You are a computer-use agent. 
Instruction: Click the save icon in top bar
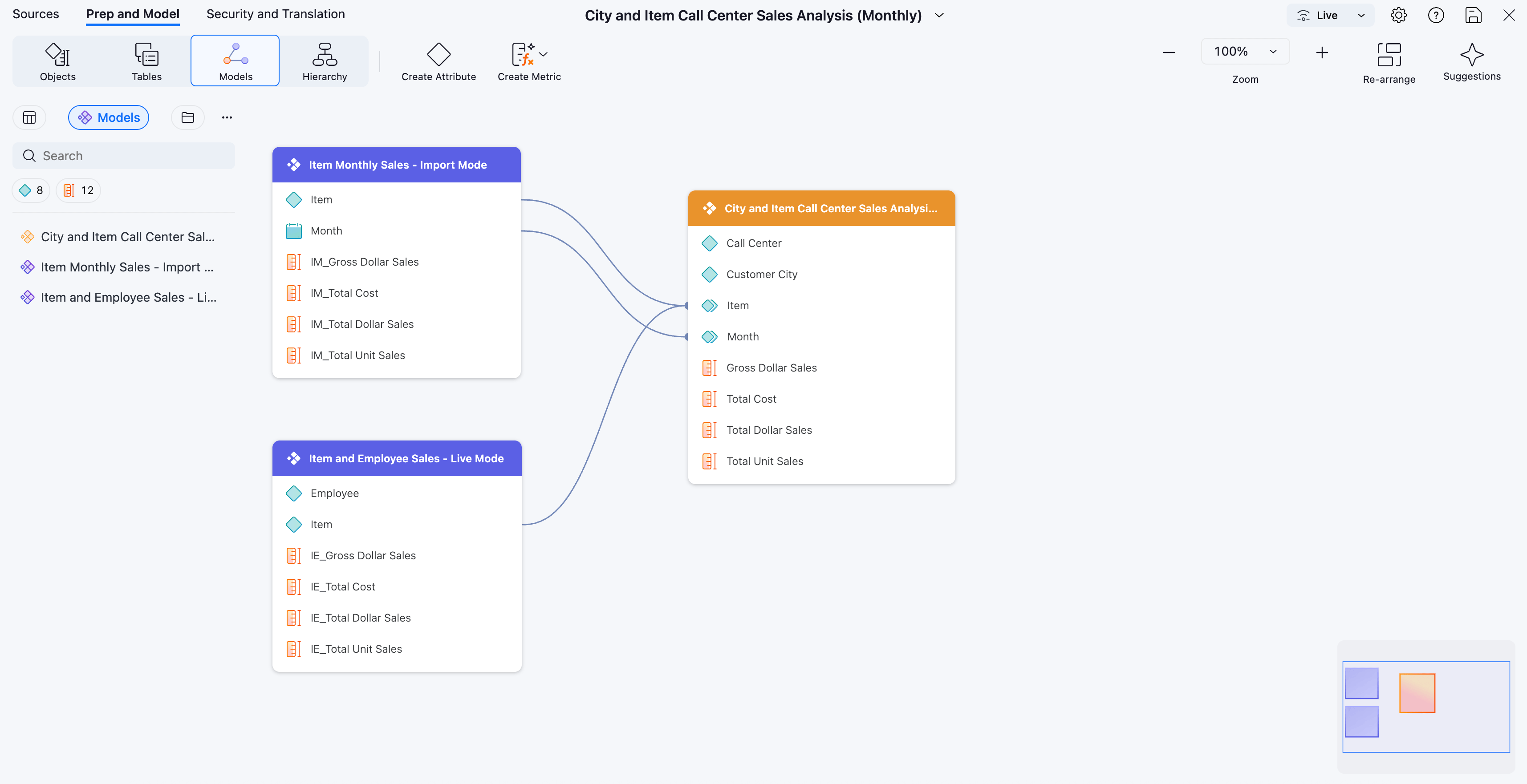coord(1473,16)
